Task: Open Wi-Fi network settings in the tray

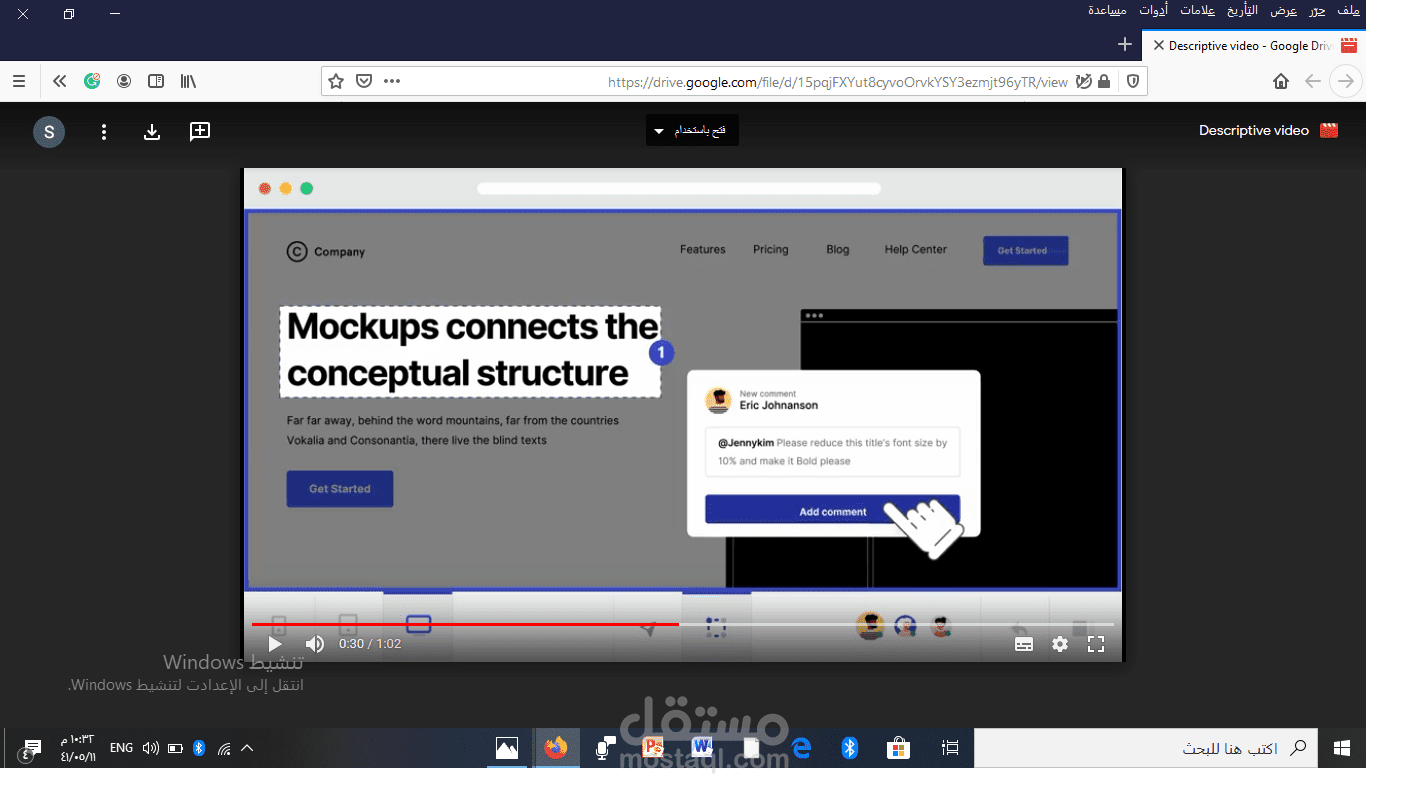Action: point(224,748)
